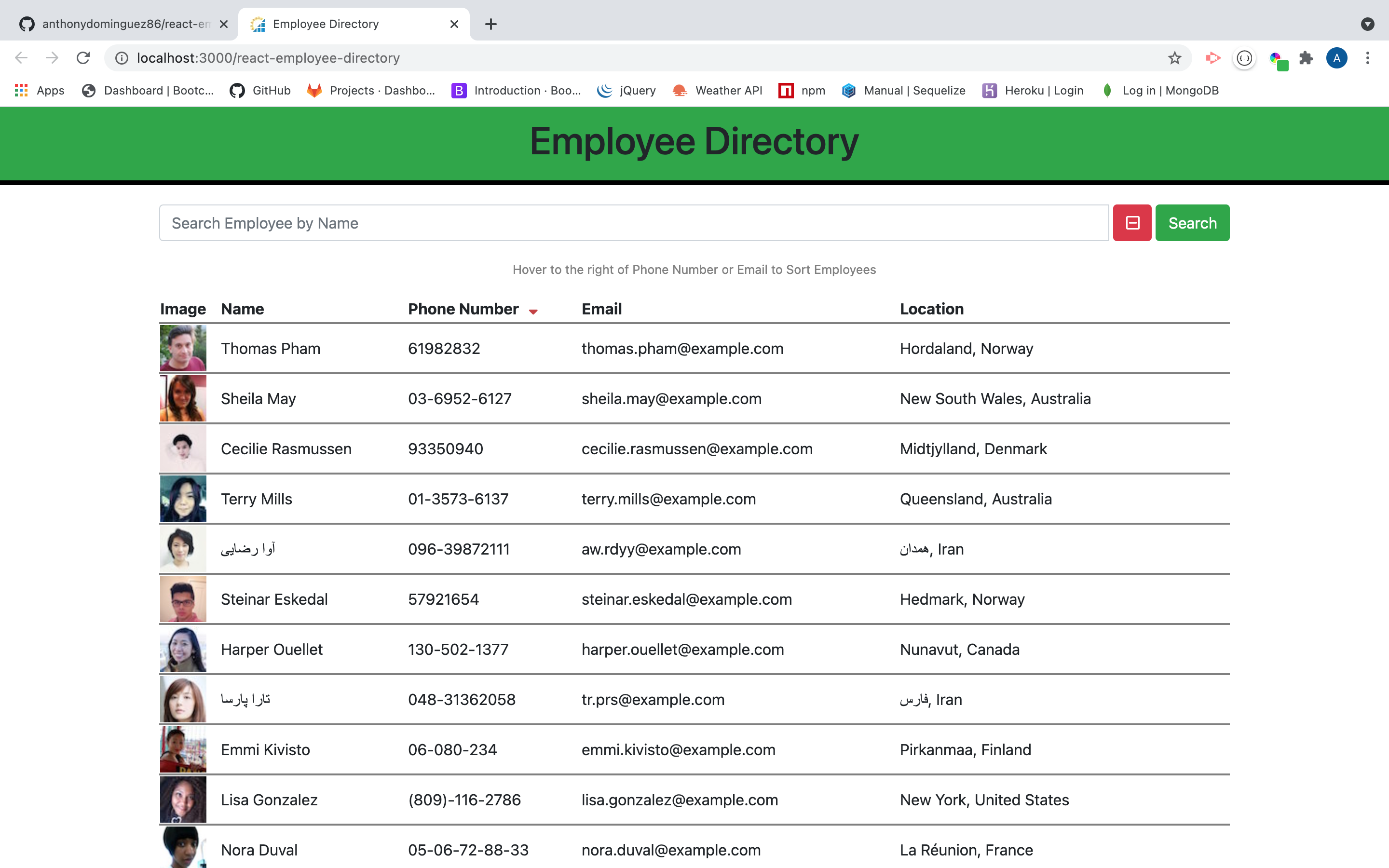Click sheila.may@example.com email cell
The height and width of the screenshot is (868, 1389).
click(x=671, y=398)
